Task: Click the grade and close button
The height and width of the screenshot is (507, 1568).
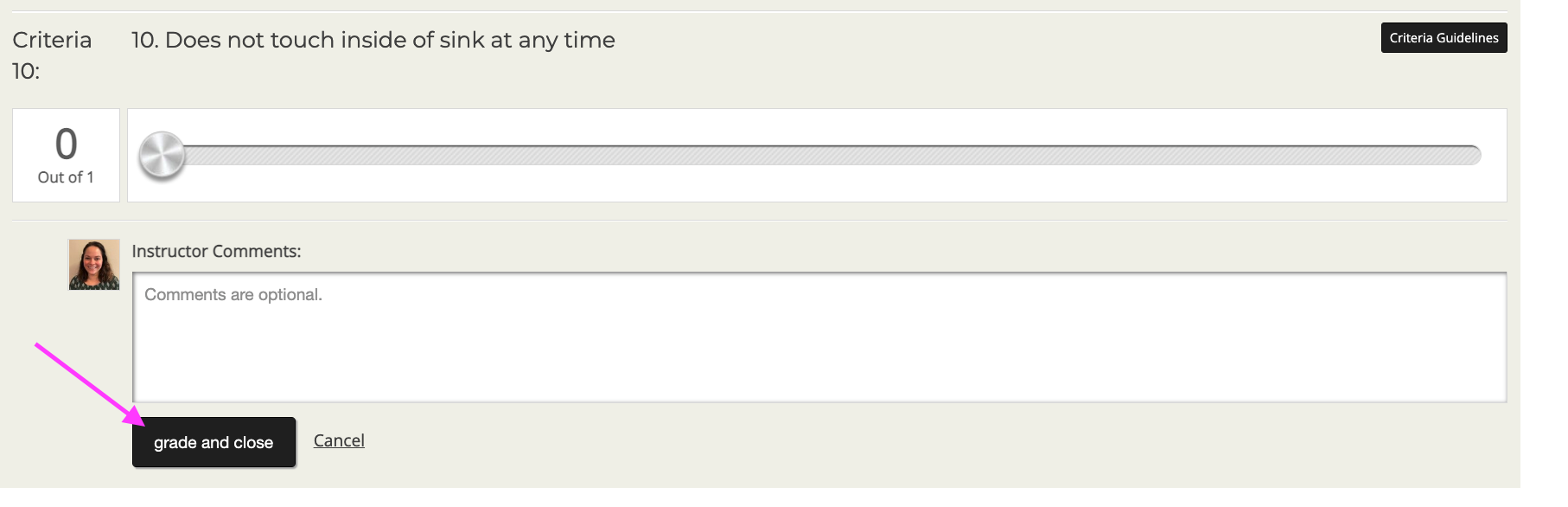Action: pyautogui.click(x=214, y=442)
